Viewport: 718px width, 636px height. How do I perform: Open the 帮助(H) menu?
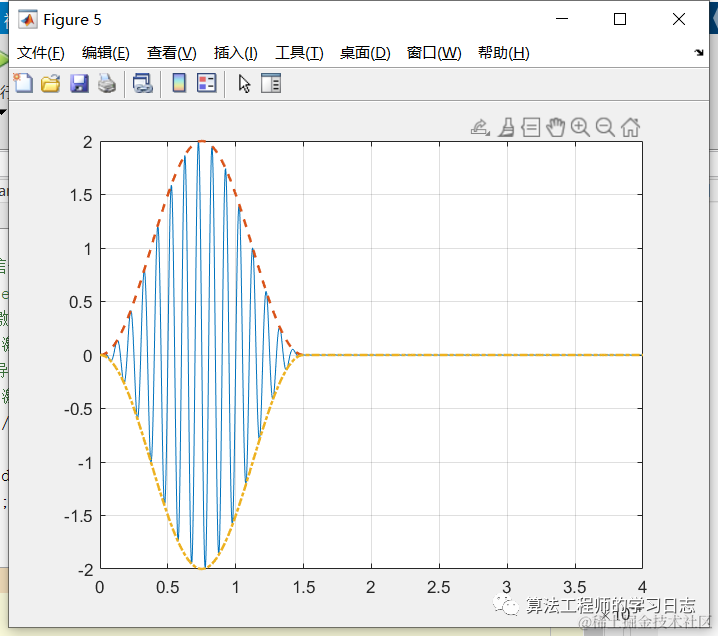click(504, 53)
